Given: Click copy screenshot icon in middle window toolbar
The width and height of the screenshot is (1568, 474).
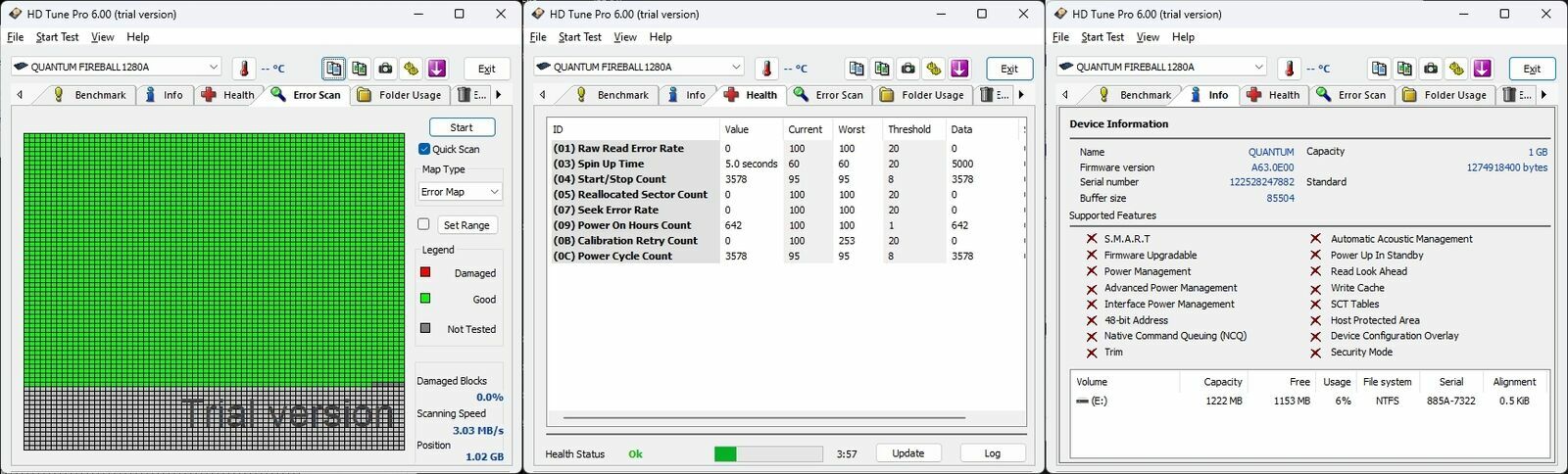Looking at the screenshot, I should tap(882, 69).
